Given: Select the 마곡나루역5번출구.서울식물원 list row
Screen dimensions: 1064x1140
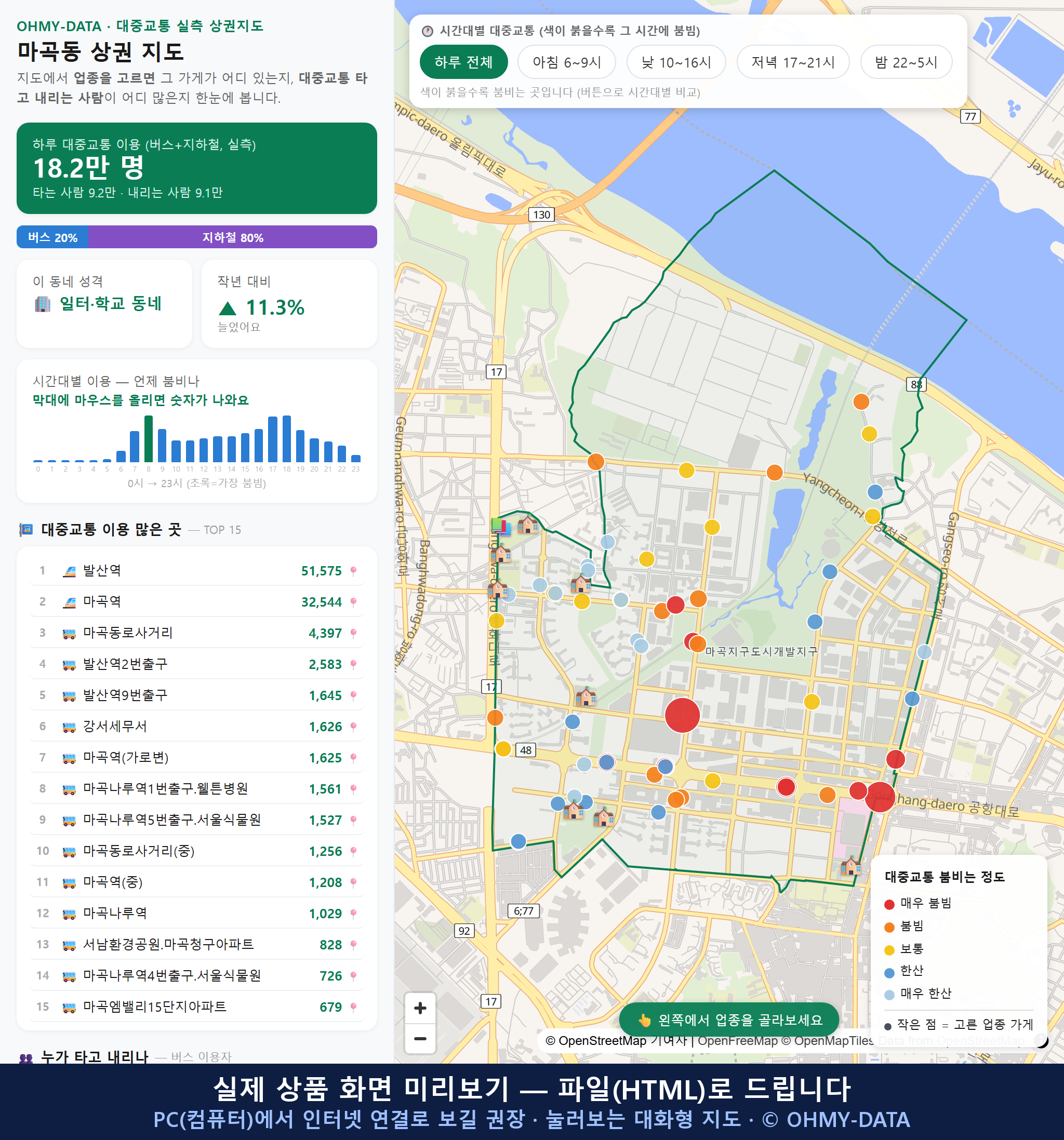Looking at the screenshot, I should pyautogui.click(x=197, y=820).
